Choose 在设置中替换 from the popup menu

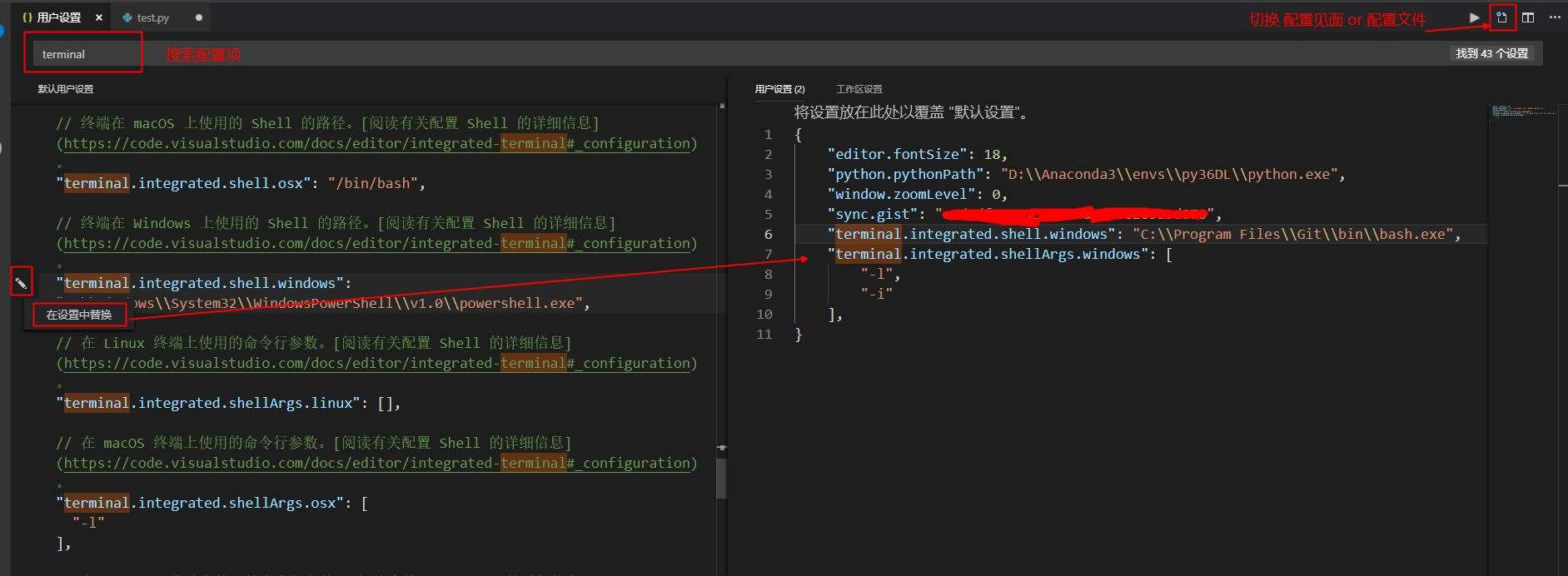pos(79,315)
